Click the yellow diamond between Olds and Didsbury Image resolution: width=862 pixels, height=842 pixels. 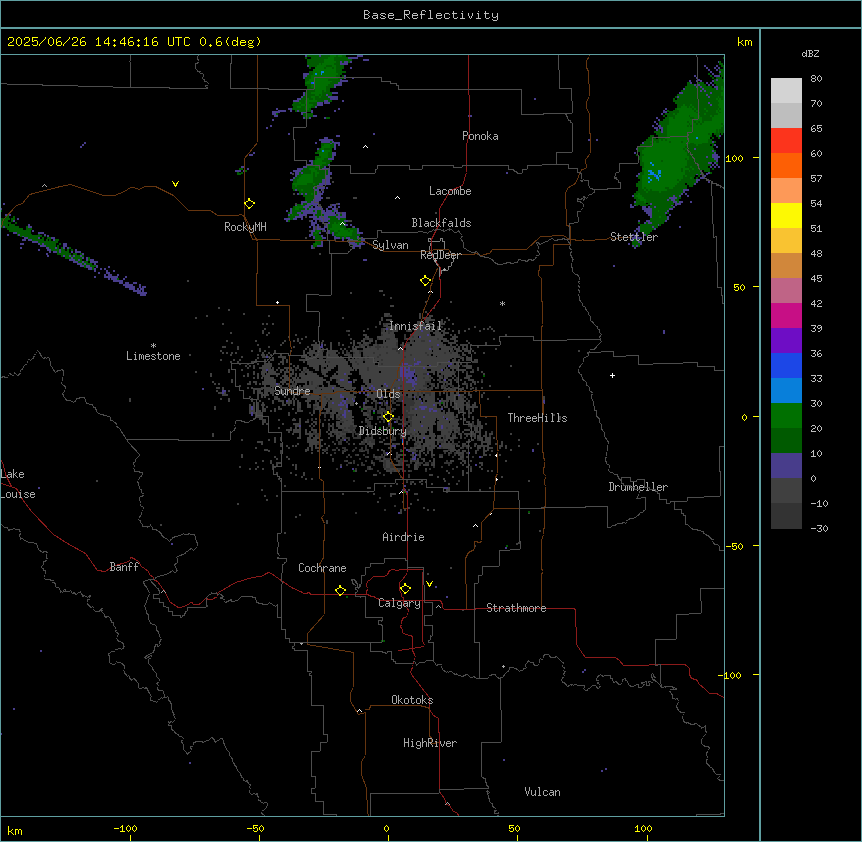[x=388, y=417]
